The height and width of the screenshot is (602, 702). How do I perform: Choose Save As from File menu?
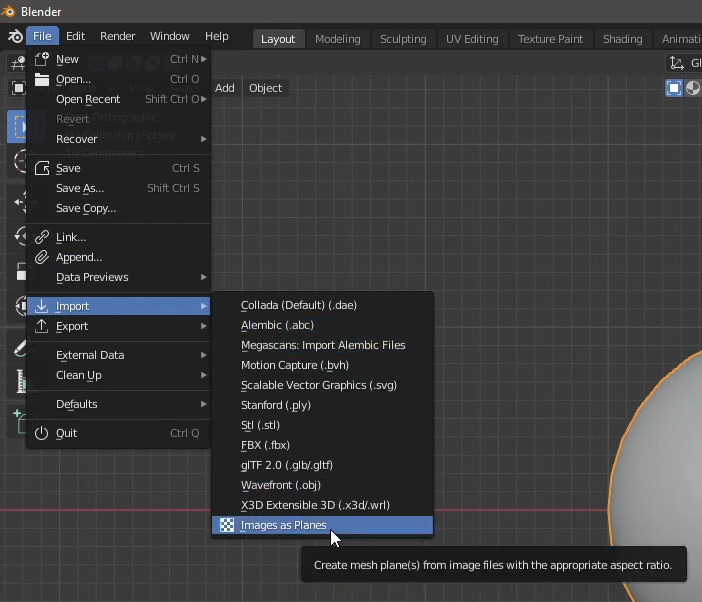[119, 188]
